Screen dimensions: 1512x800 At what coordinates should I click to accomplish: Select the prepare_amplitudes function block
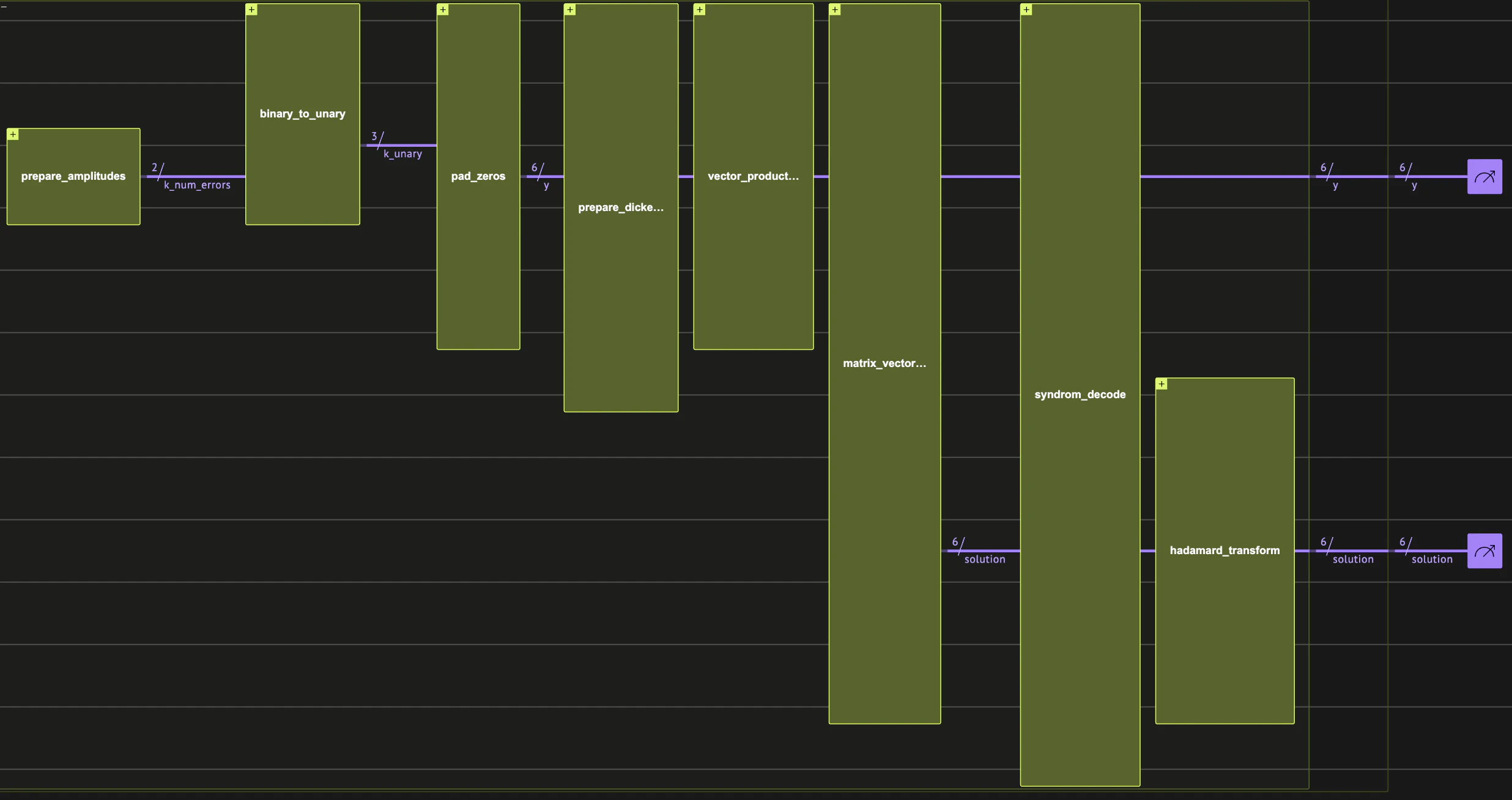pyautogui.click(x=73, y=177)
